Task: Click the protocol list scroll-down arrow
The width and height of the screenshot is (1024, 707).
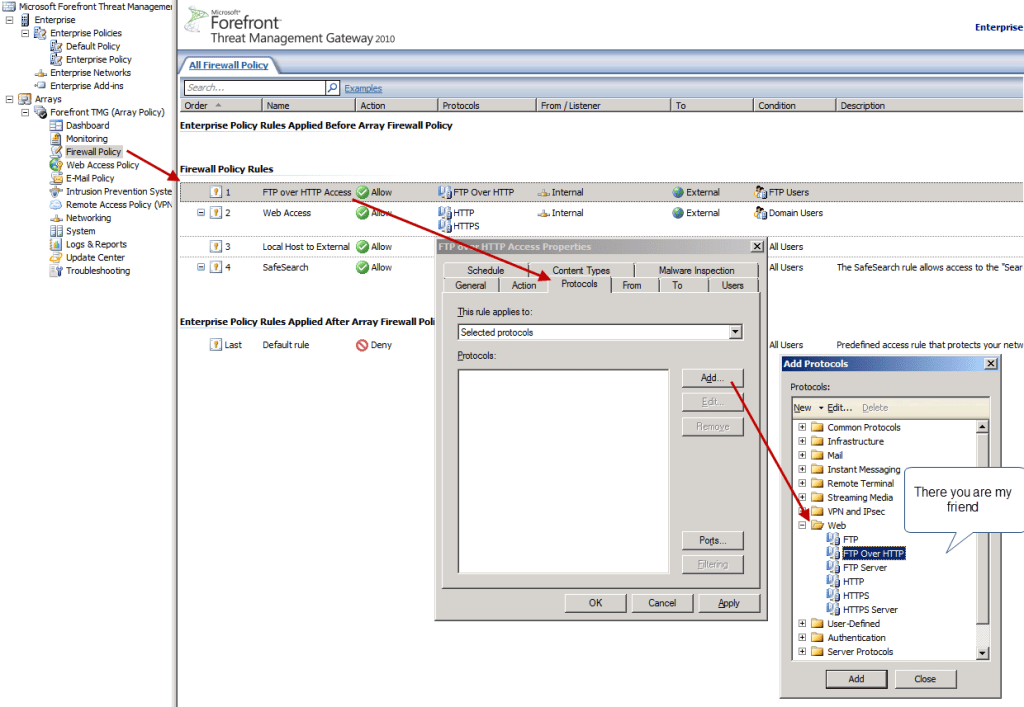Action: point(982,653)
